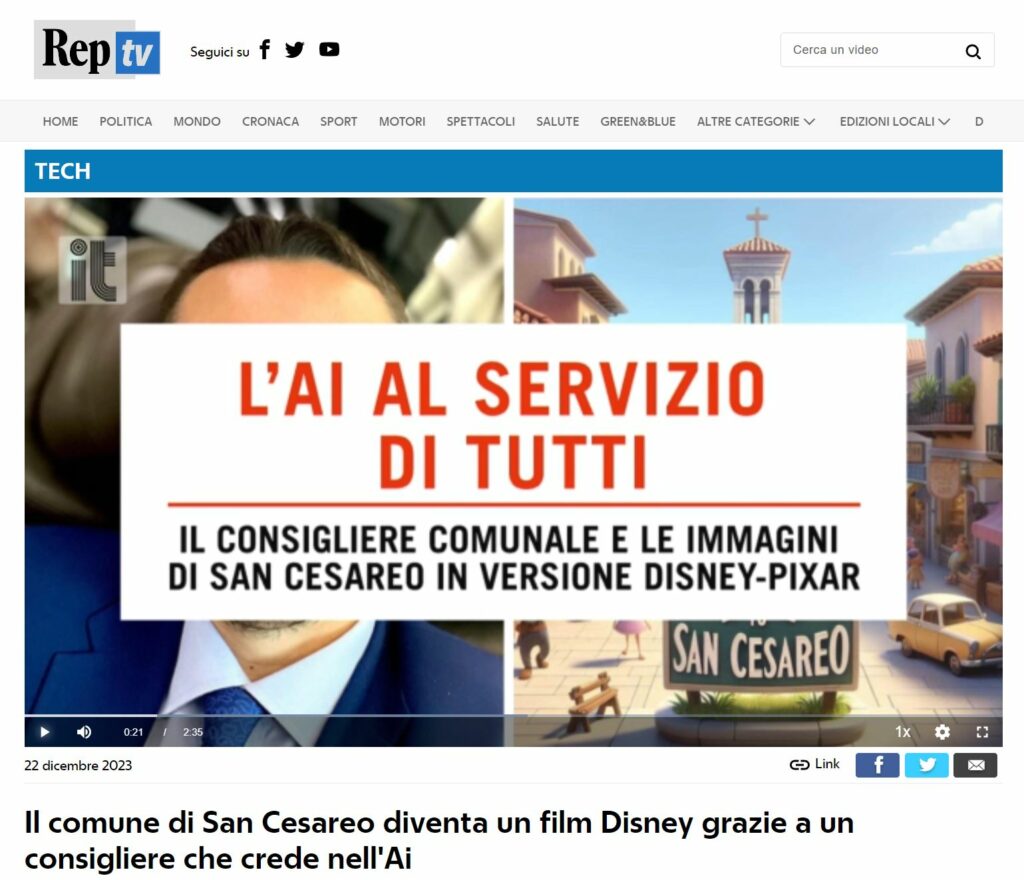Share the video by email
The height and width of the screenshot is (880, 1024).
pos(976,765)
